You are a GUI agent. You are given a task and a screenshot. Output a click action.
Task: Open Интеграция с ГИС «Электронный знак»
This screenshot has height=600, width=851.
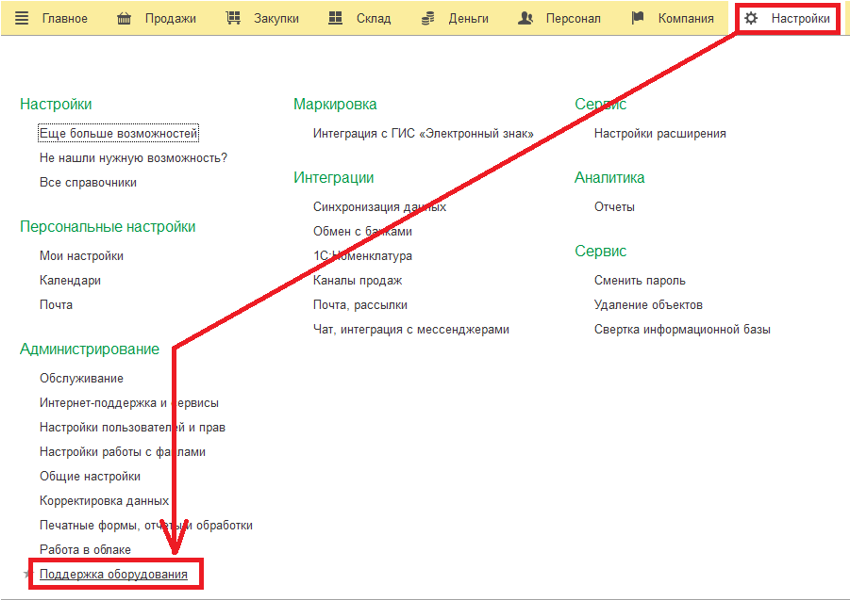click(x=423, y=133)
